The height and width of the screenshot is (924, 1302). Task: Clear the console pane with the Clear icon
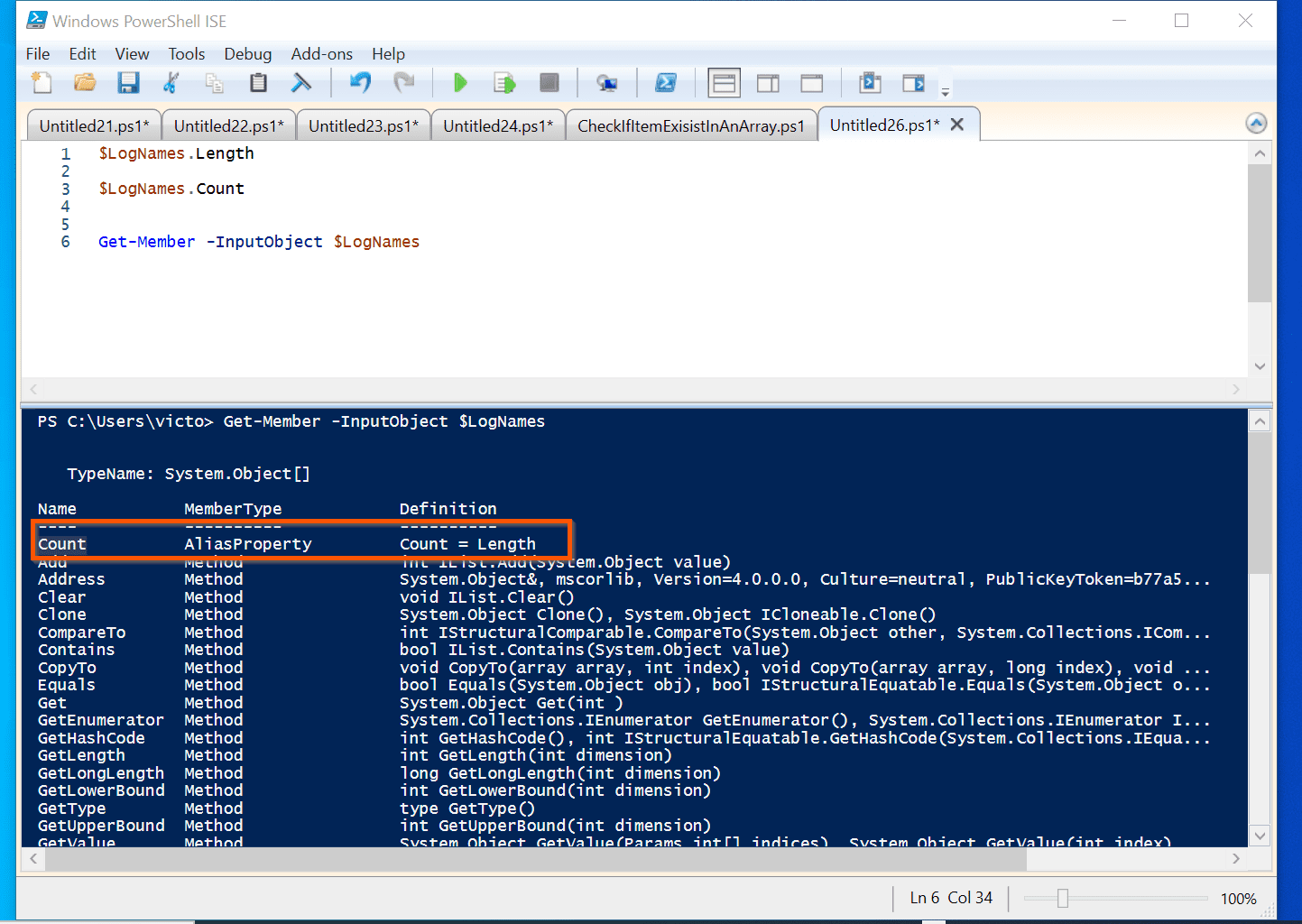301,83
